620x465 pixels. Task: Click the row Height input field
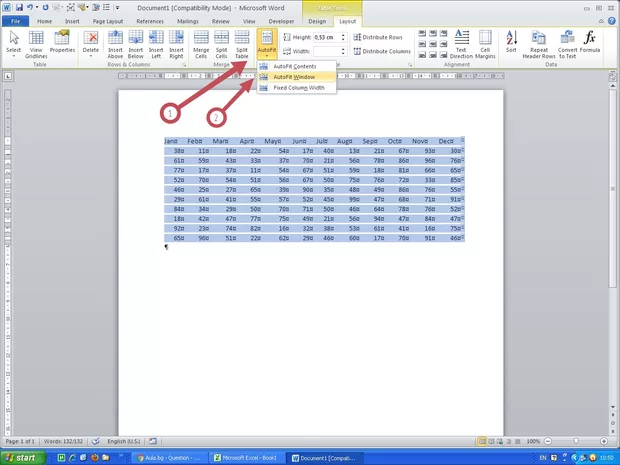pos(327,37)
